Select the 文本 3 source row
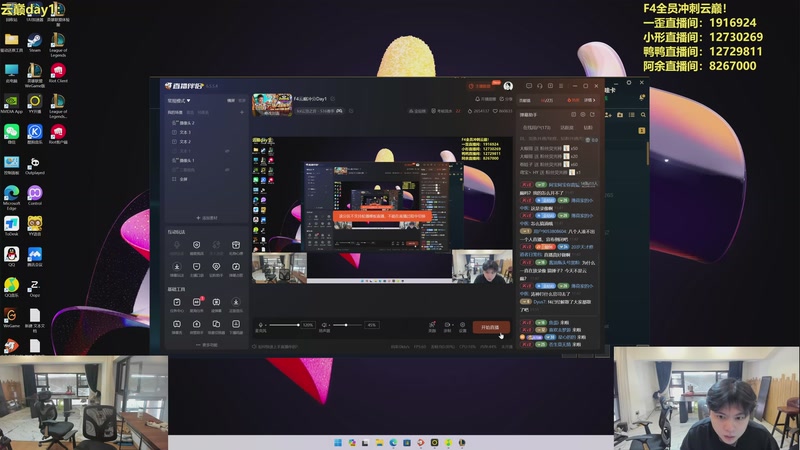 204,132
